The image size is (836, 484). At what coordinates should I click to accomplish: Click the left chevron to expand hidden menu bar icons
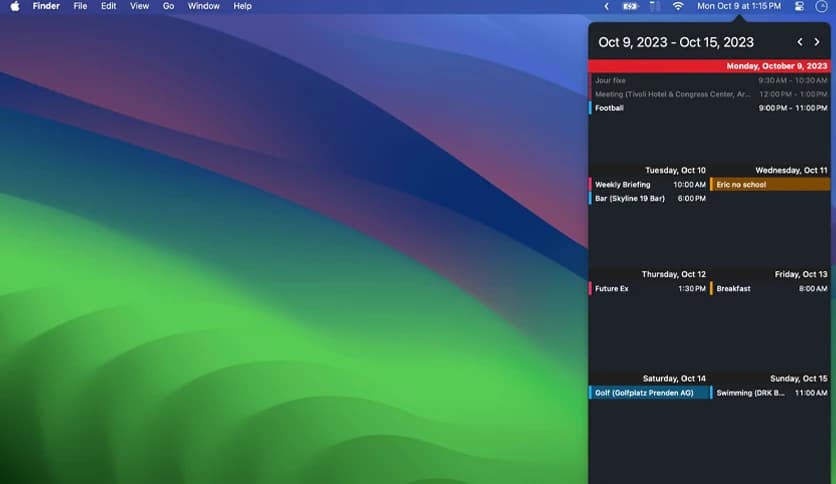point(606,6)
